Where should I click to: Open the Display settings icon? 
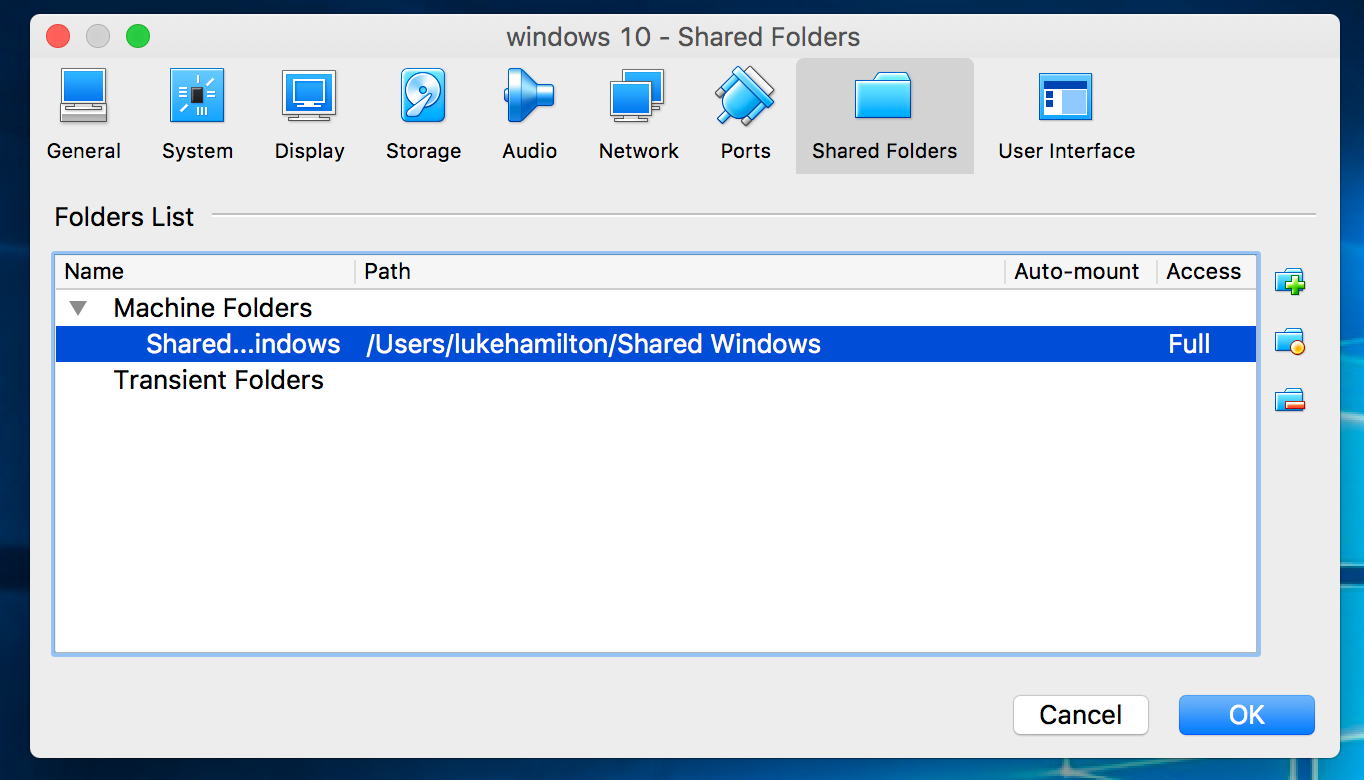tap(309, 96)
